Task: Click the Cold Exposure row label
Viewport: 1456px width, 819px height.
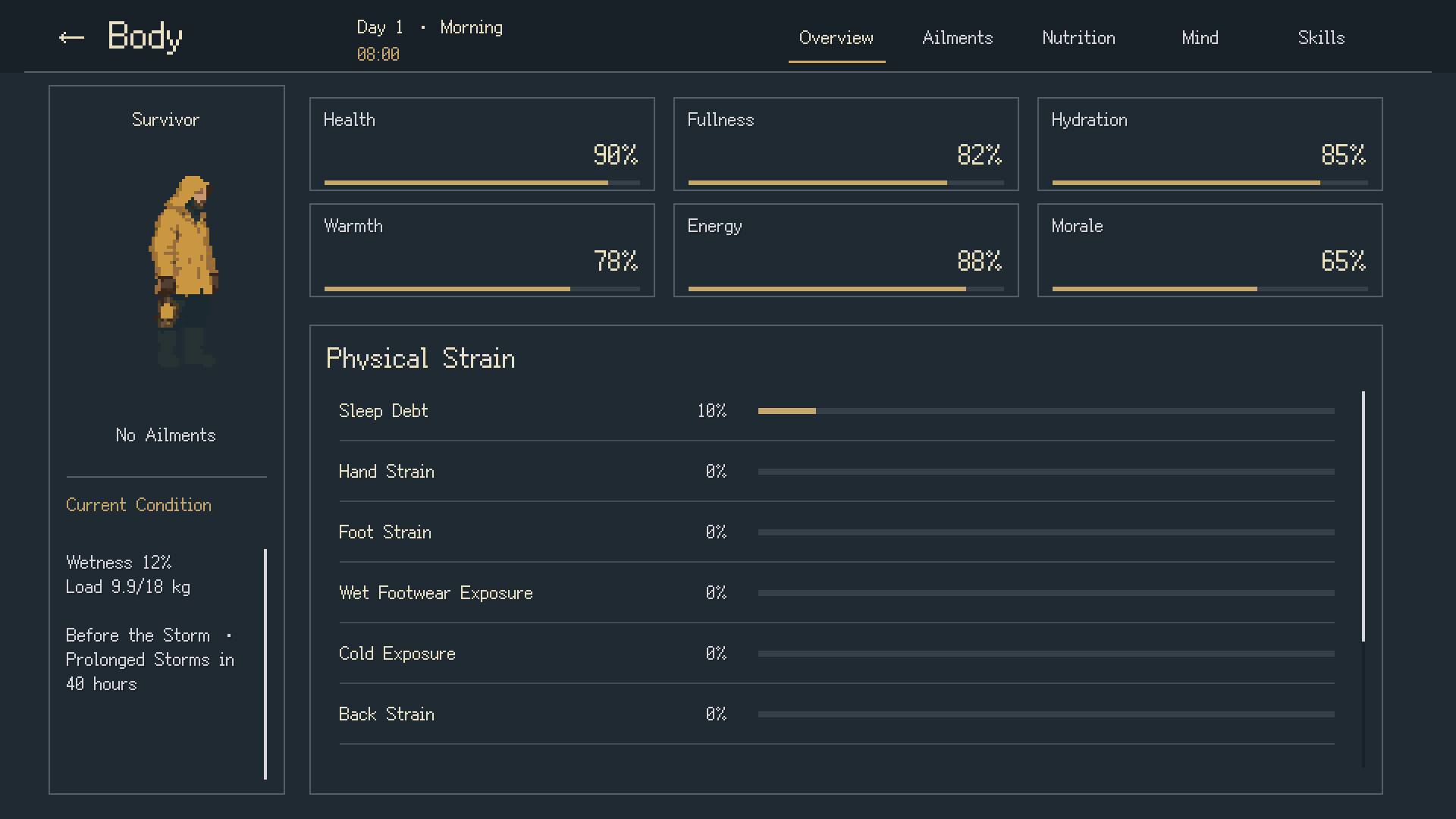Action: tap(397, 654)
